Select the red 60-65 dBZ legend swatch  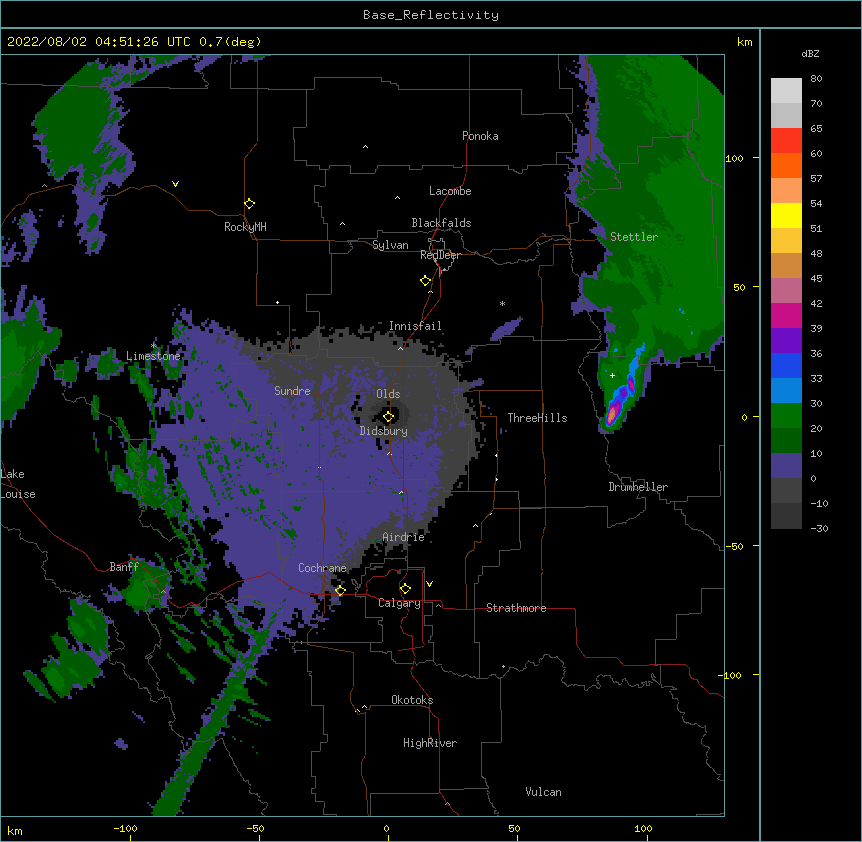coord(786,141)
